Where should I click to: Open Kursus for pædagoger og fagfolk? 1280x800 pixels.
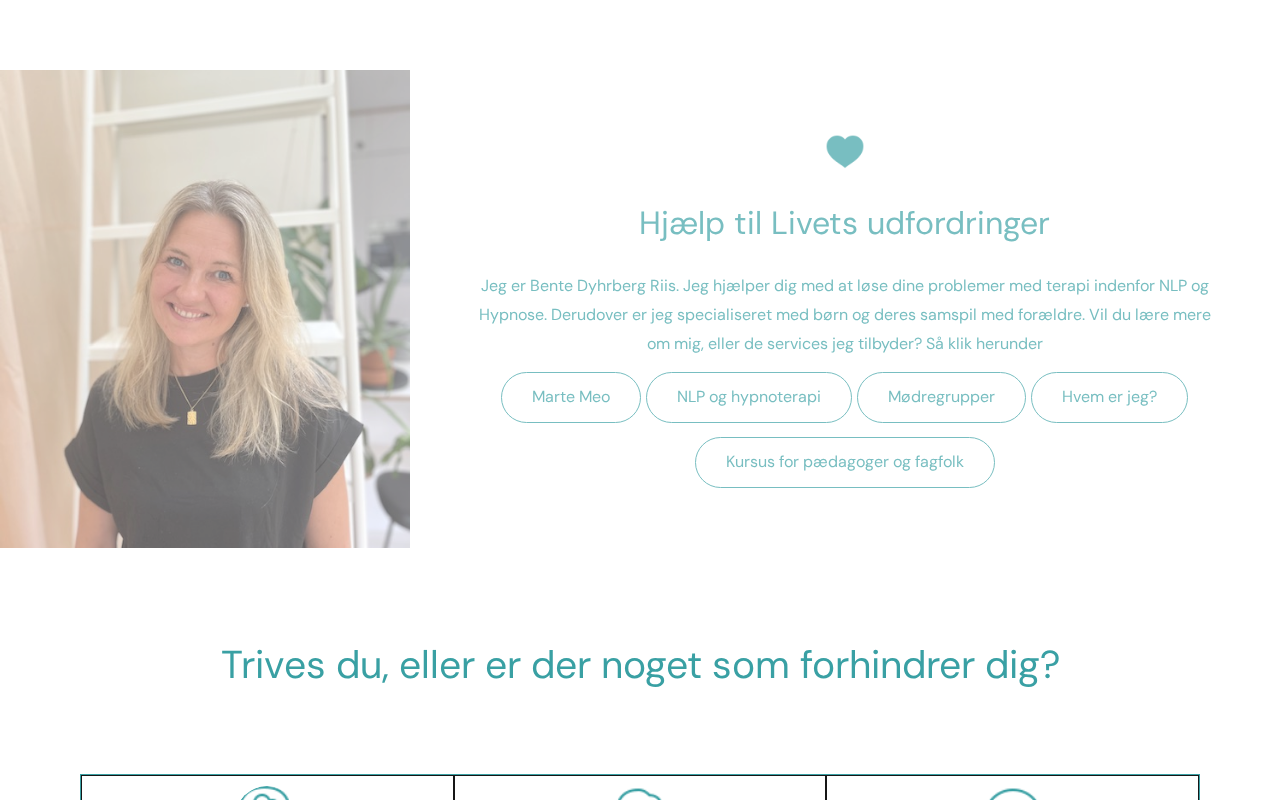[845, 462]
